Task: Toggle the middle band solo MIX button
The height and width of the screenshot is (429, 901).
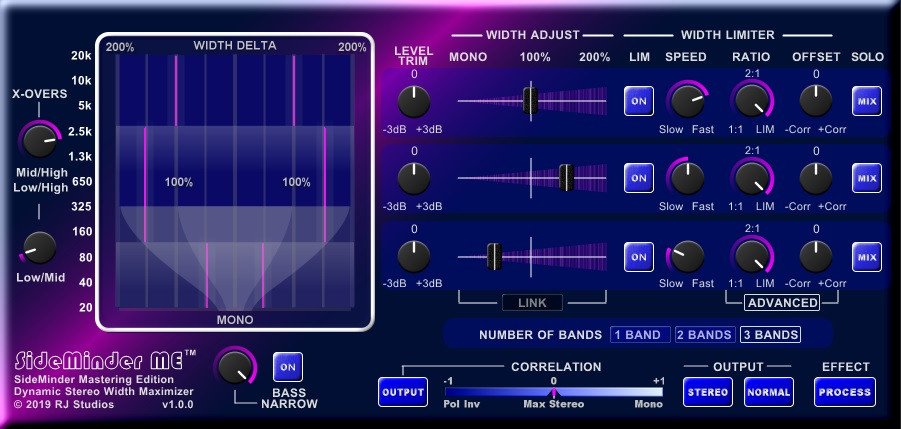Action: point(867,179)
